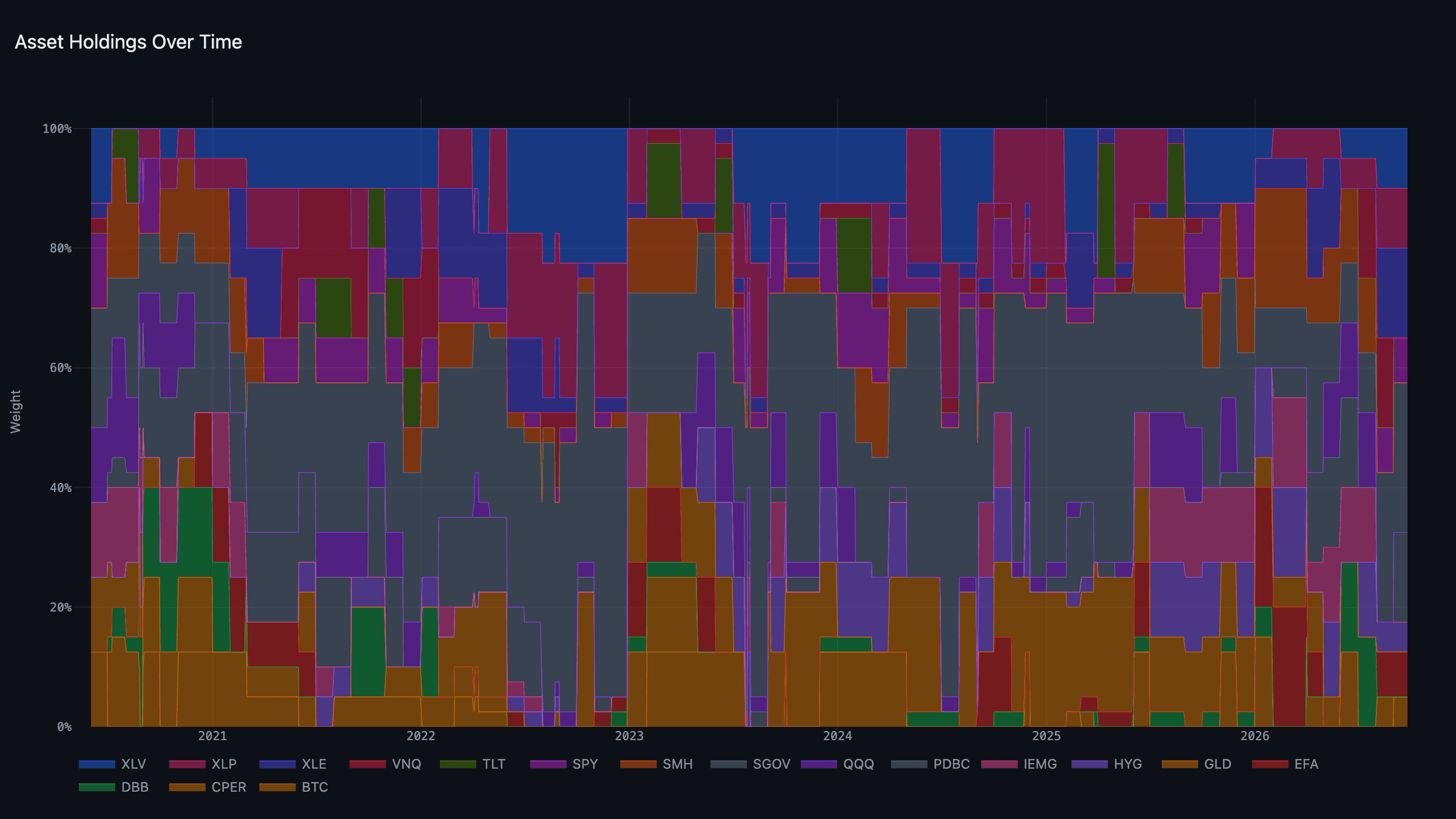Viewport: 1456px width, 819px height.
Task: Hide the SMH series
Action: coord(656,764)
